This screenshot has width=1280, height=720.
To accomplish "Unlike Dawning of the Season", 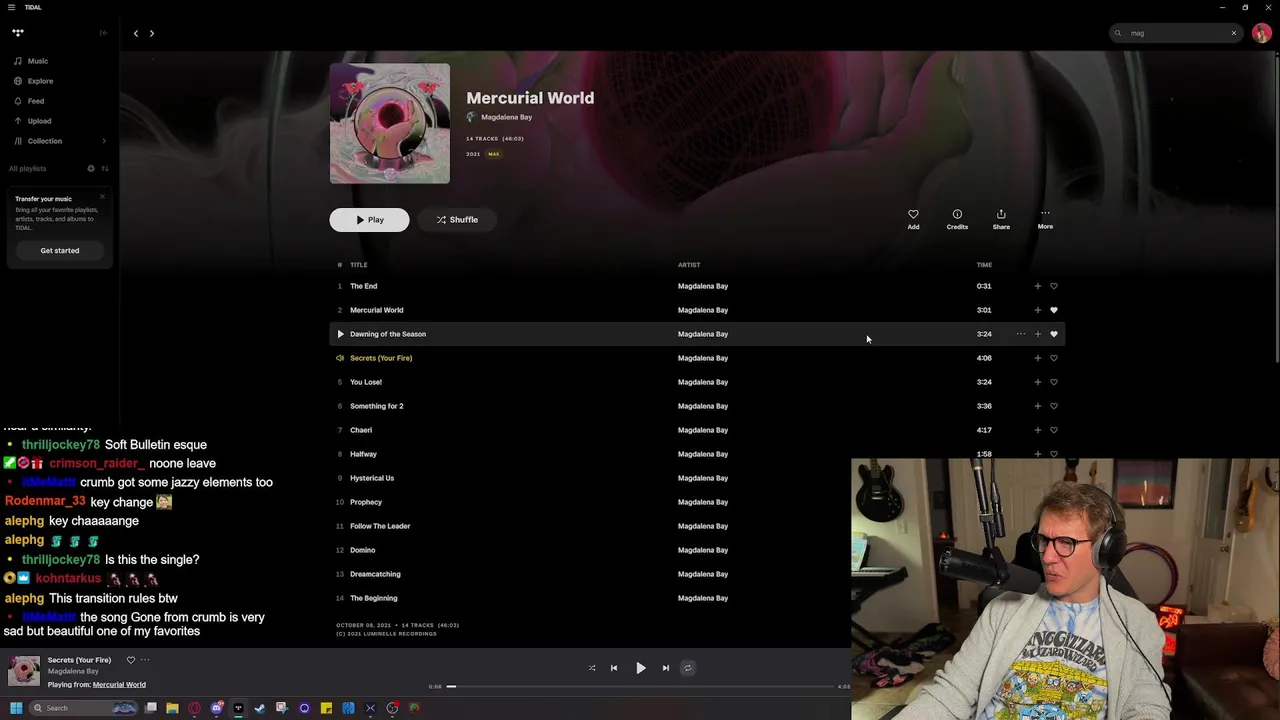I will pos(1054,334).
